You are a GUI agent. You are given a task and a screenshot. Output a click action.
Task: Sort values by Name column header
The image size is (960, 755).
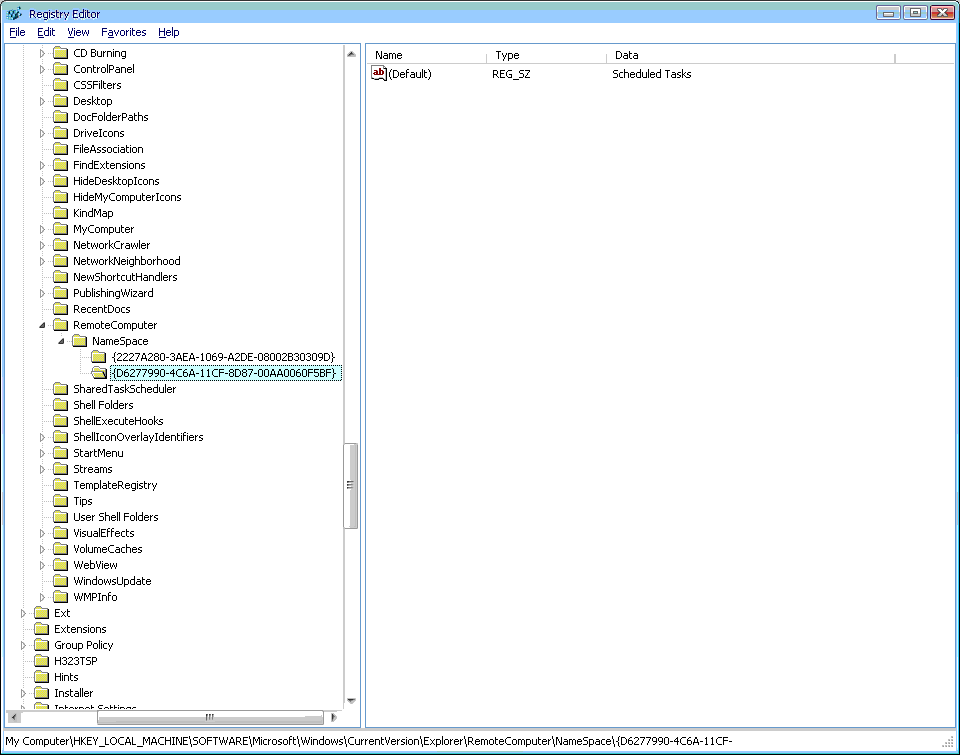click(427, 56)
